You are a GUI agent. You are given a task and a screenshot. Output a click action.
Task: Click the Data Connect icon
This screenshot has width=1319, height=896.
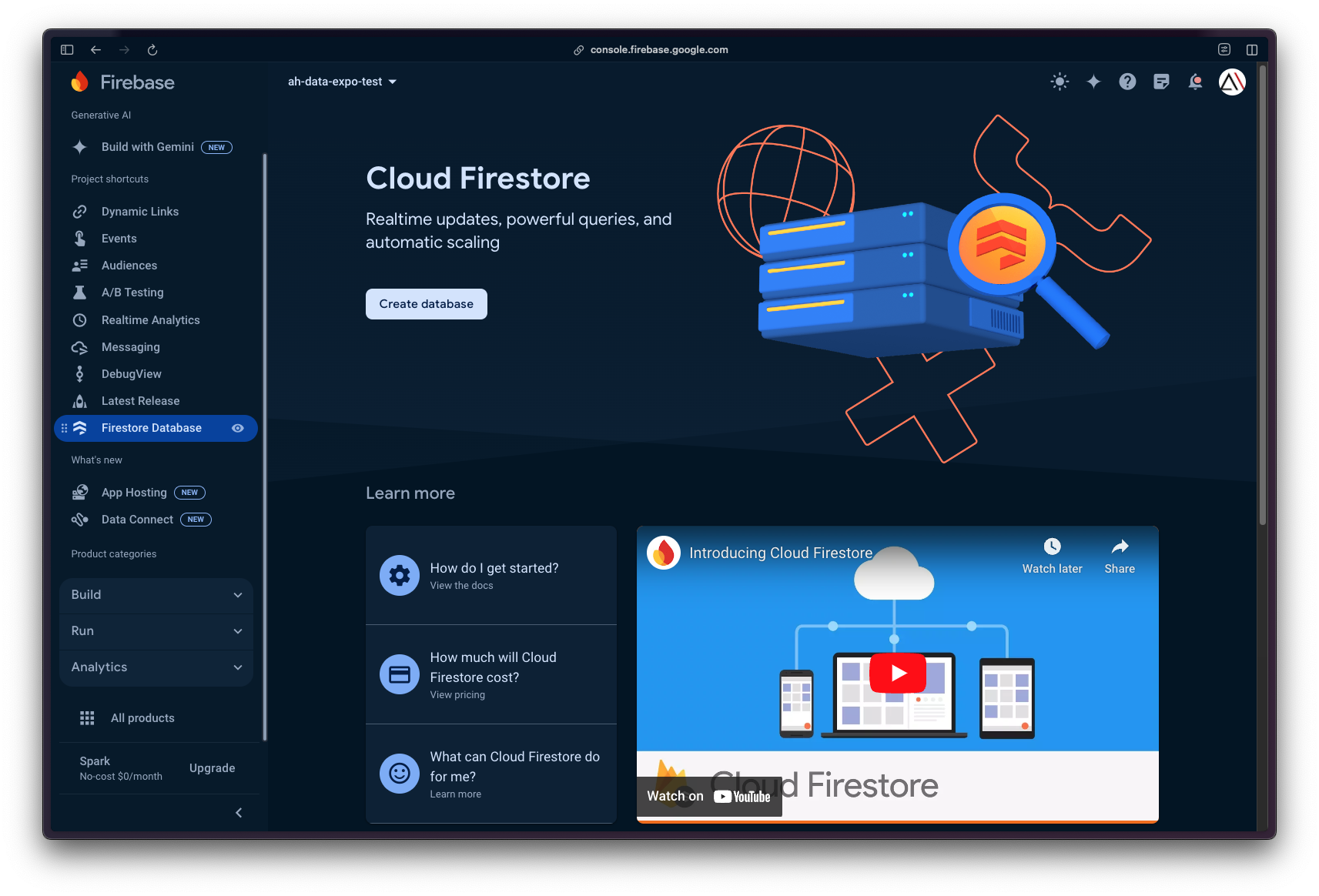coord(79,520)
